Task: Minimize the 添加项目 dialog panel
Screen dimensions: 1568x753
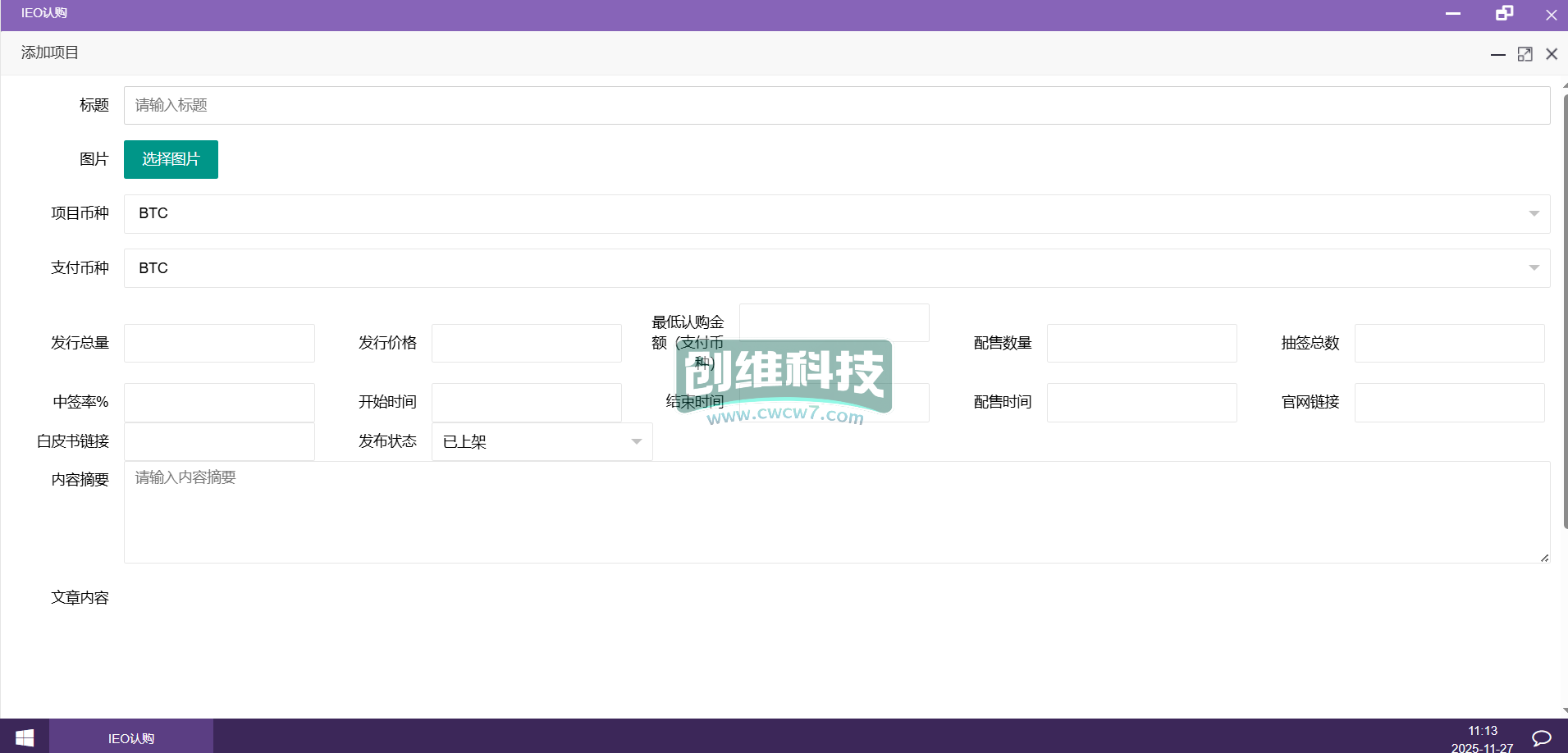Action: pos(1497,54)
